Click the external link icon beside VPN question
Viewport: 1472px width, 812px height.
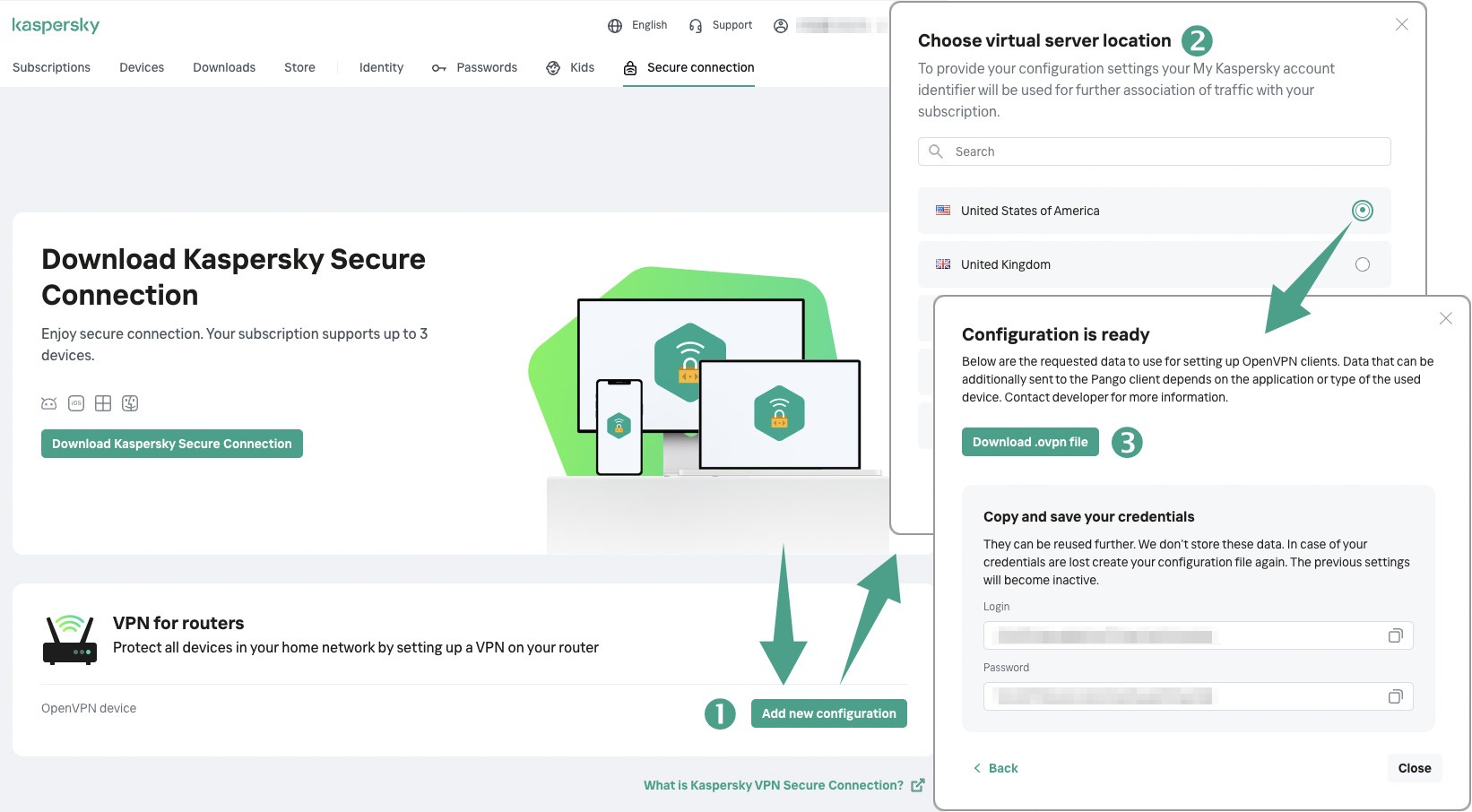pos(918,785)
